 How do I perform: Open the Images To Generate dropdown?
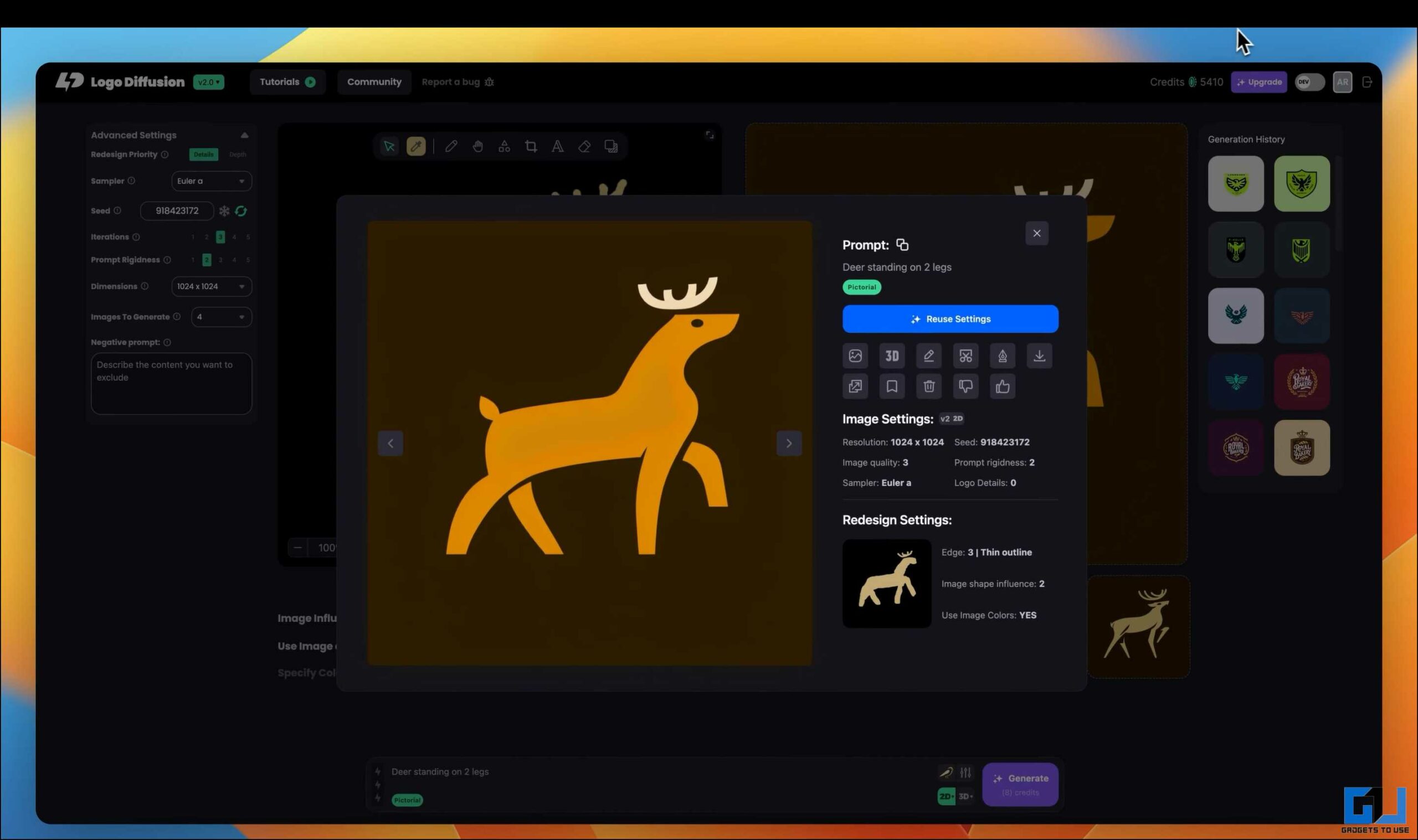coord(222,316)
